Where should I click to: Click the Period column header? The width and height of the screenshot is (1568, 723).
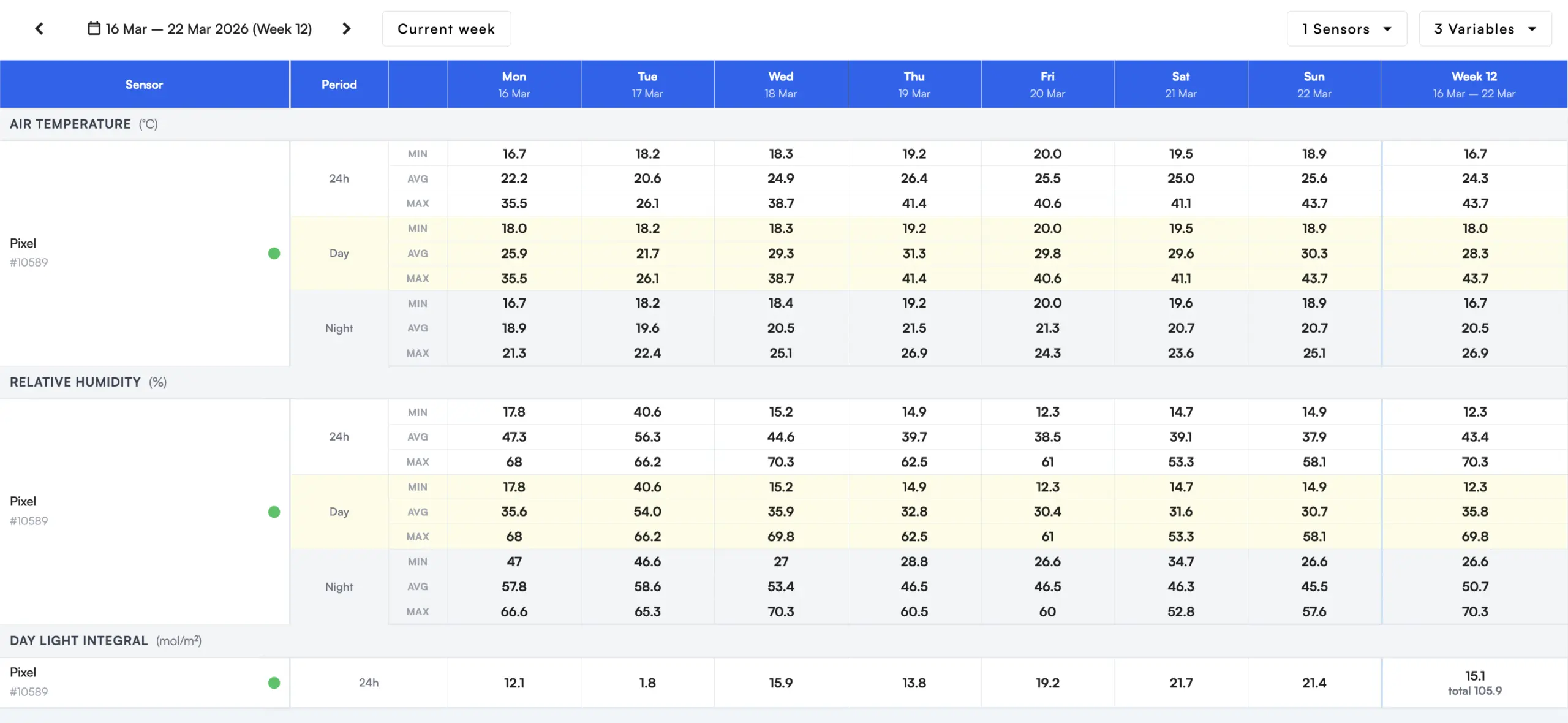pyautogui.click(x=339, y=85)
